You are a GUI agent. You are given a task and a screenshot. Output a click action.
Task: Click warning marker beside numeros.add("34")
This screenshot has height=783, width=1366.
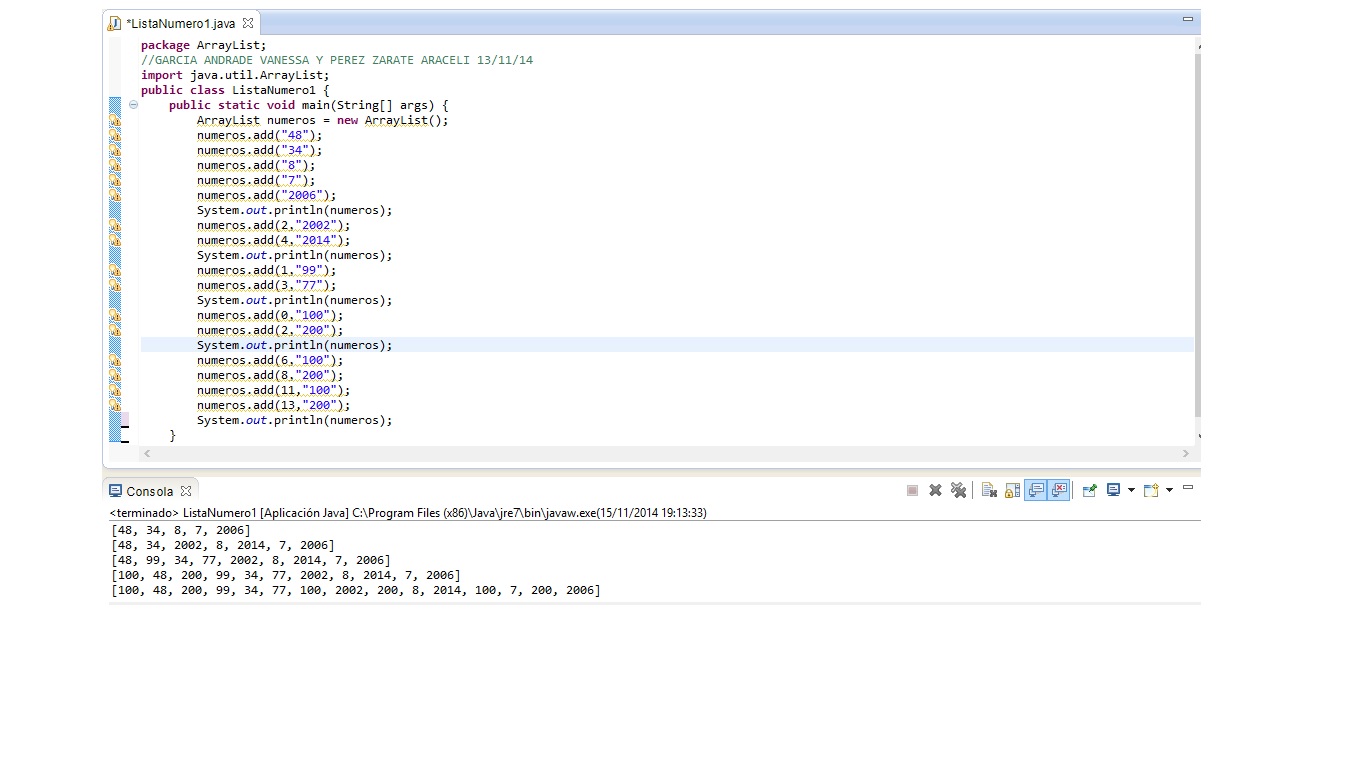pos(115,150)
